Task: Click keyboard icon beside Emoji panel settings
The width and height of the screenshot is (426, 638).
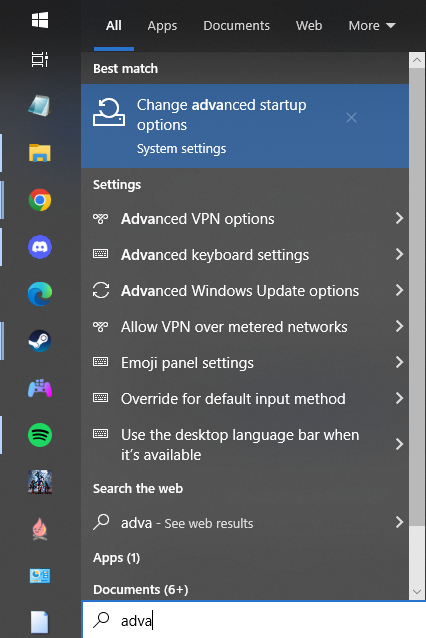Action: point(100,362)
